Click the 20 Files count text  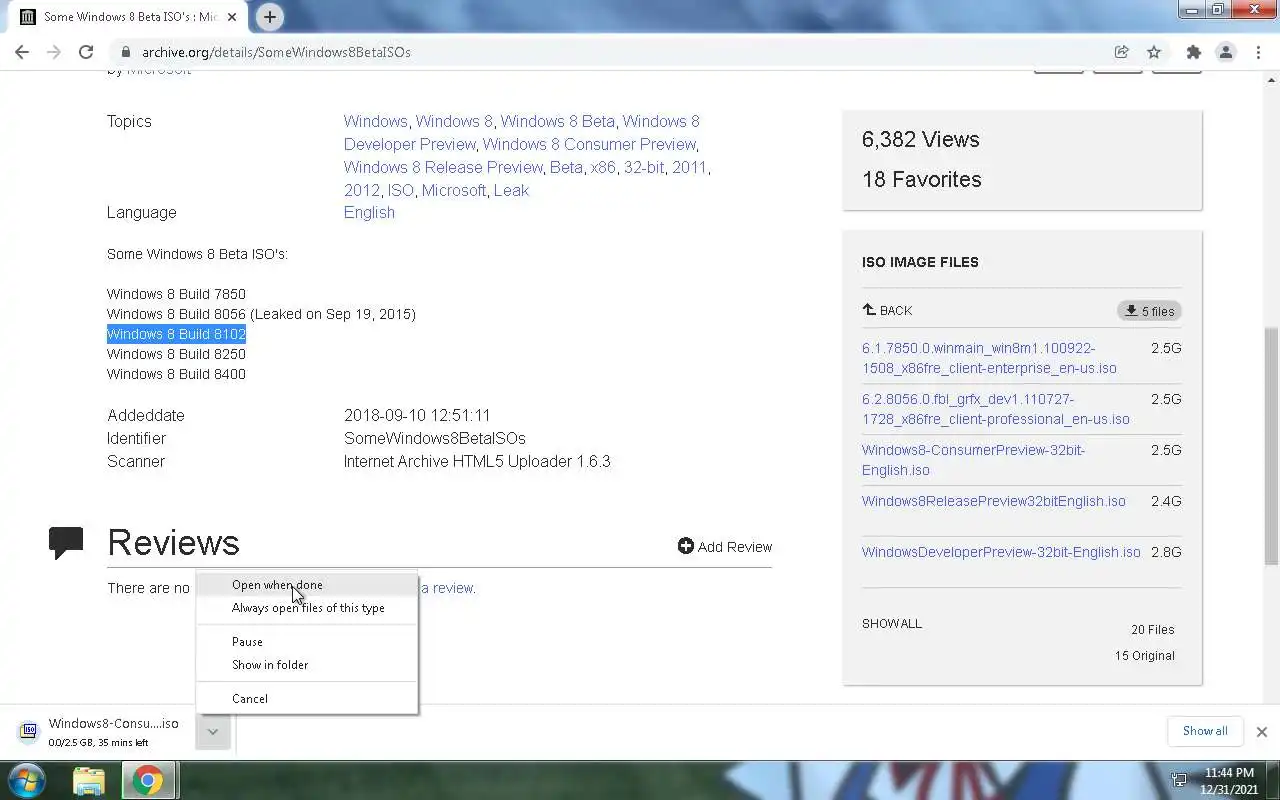point(1153,630)
